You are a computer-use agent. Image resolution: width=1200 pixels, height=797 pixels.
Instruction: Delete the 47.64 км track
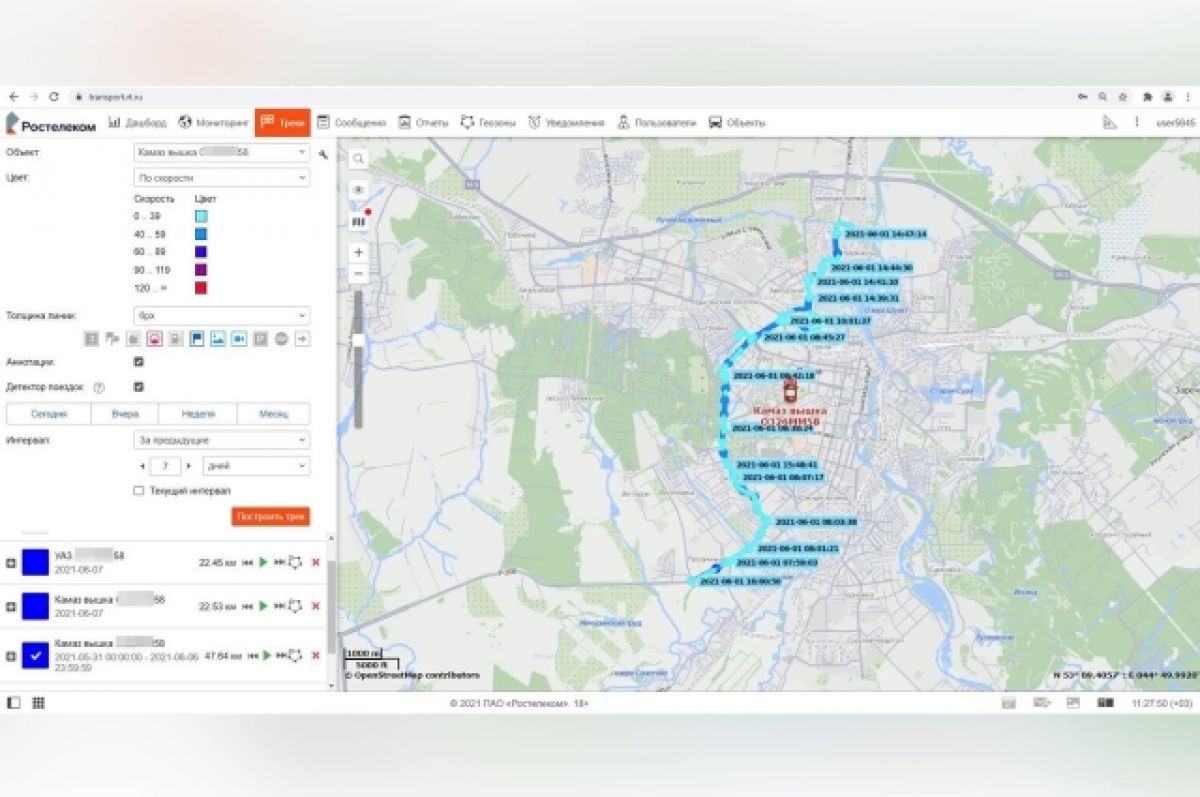[x=316, y=656]
